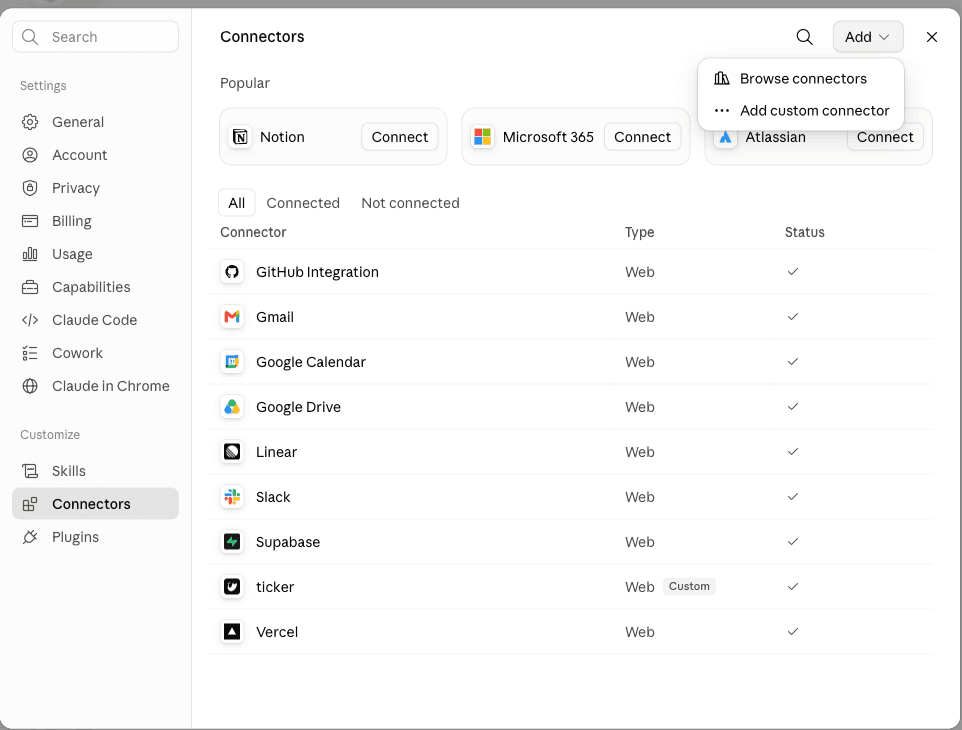Toggle the Add dropdown button
Image resolution: width=962 pixels, height=730 pixels.
tap(868, 37)
